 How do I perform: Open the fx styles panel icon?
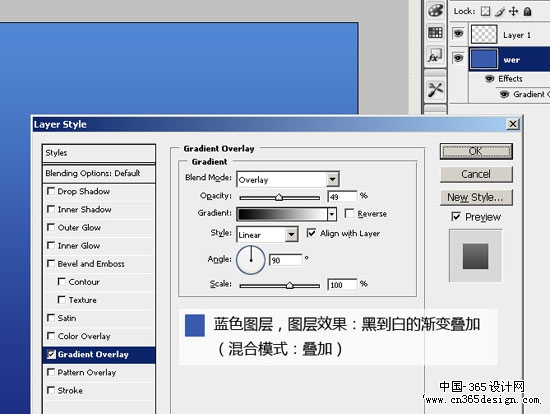click(435, 55)
